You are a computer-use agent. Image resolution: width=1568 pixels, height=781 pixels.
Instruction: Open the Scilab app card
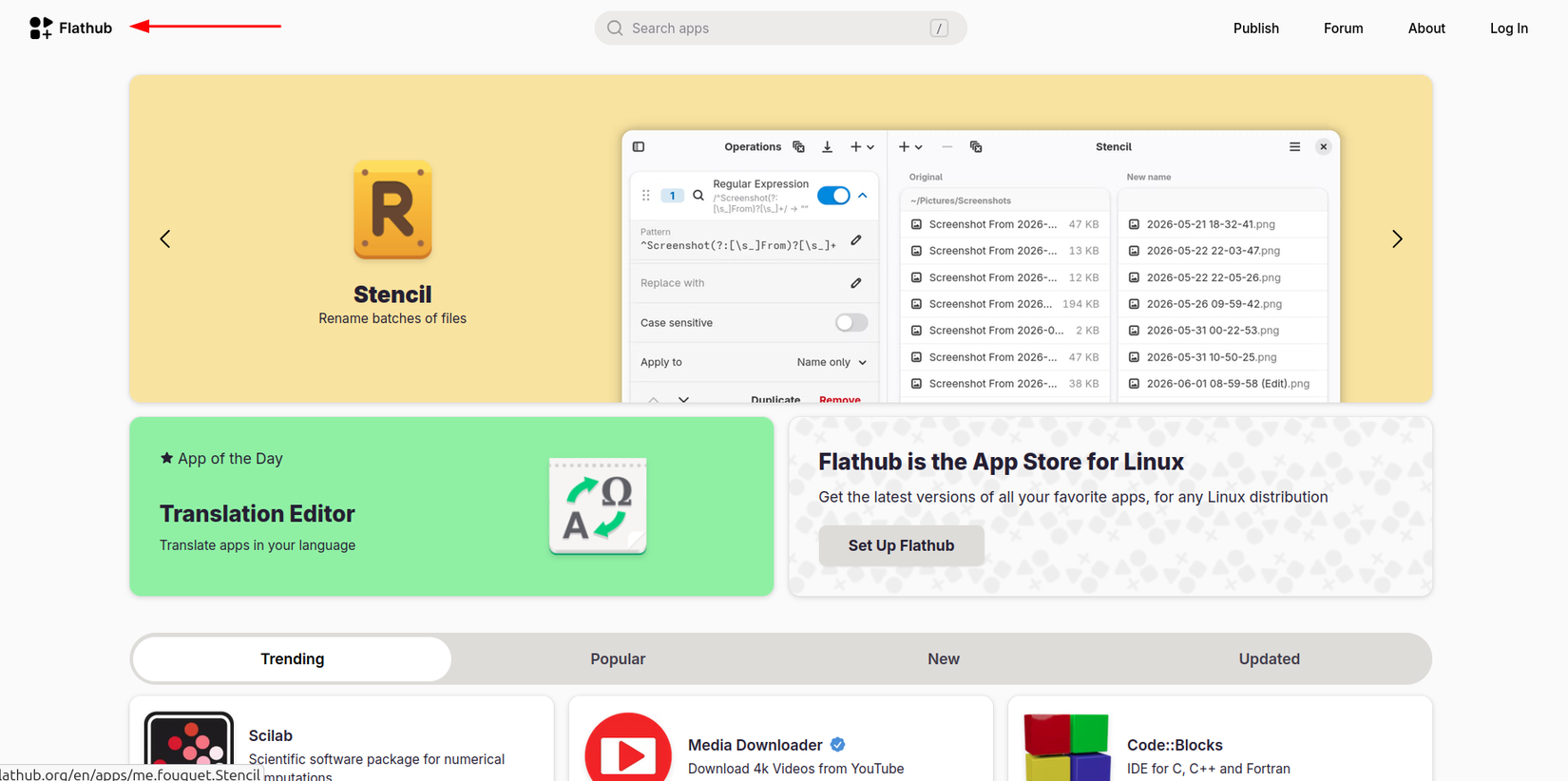342,739
